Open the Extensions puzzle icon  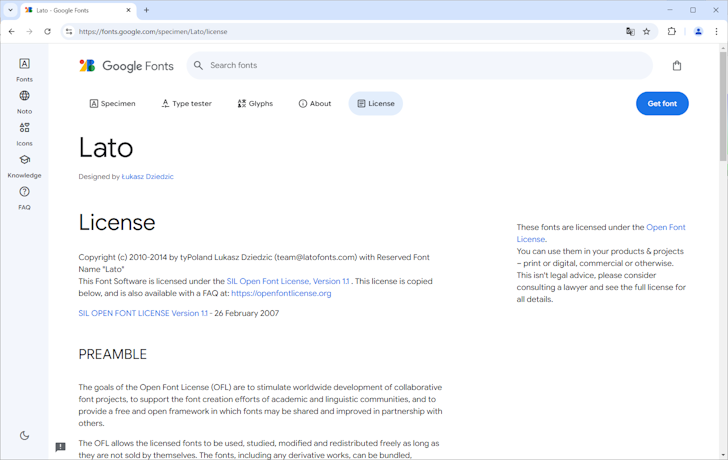[671, 32]
